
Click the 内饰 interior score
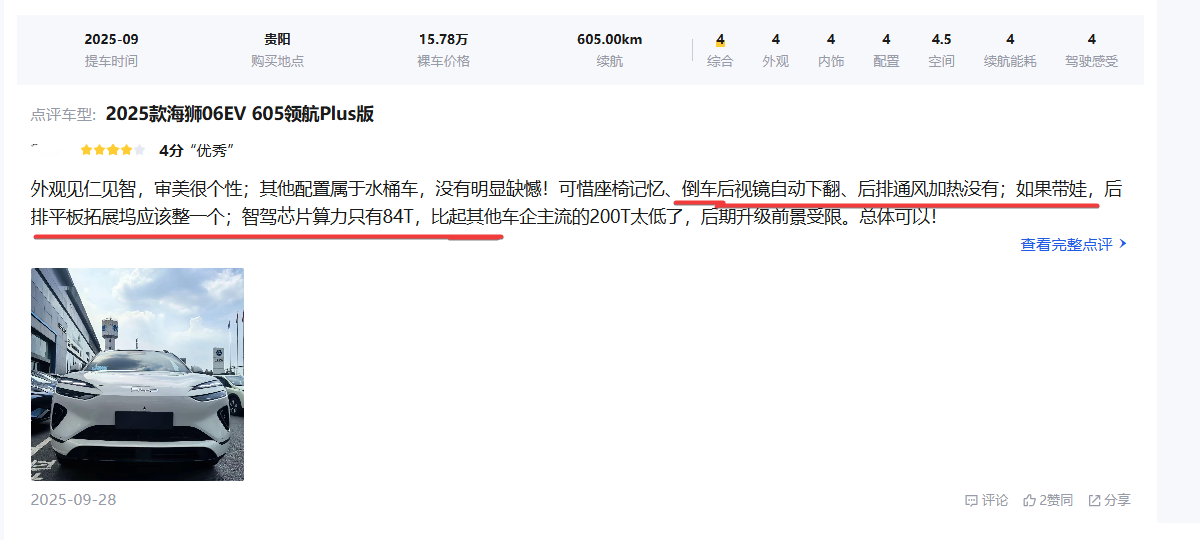831,40
